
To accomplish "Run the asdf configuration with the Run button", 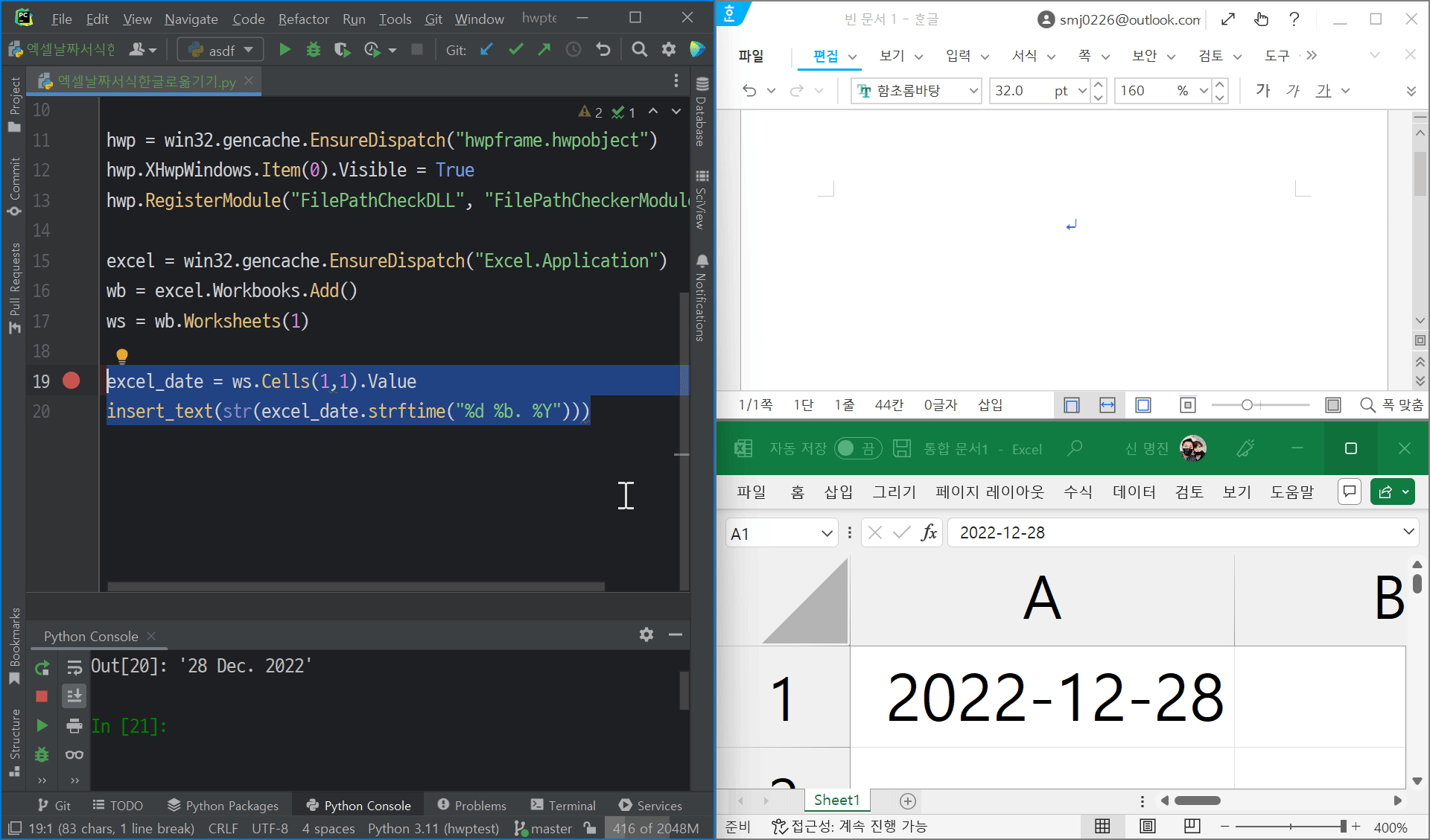I will click(x=285, y=50).
